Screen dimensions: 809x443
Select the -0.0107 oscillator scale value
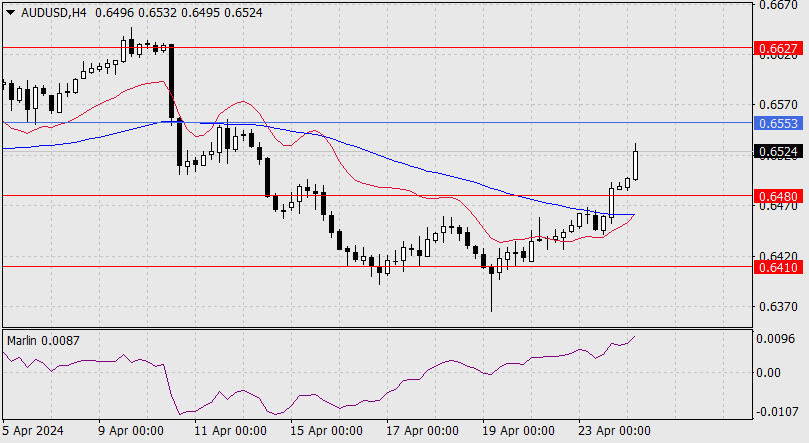776,412
